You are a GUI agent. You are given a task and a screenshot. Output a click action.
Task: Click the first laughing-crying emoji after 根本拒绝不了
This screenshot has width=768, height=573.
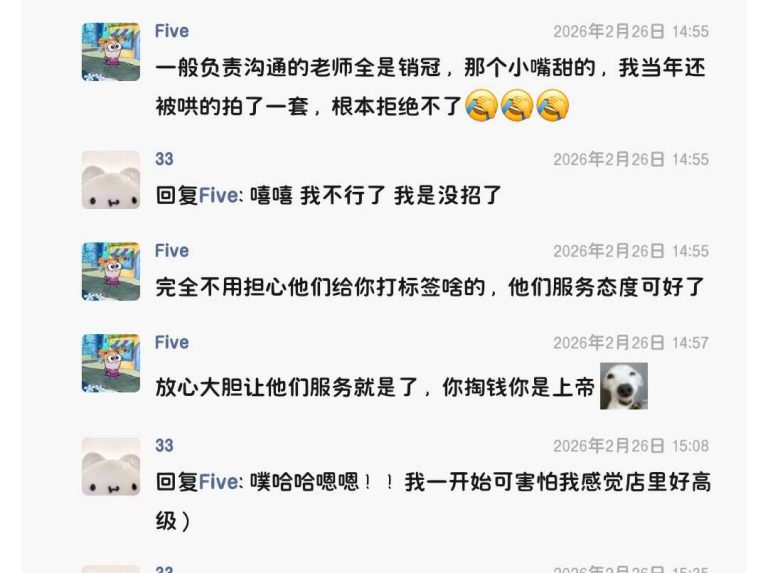point(481,105)
